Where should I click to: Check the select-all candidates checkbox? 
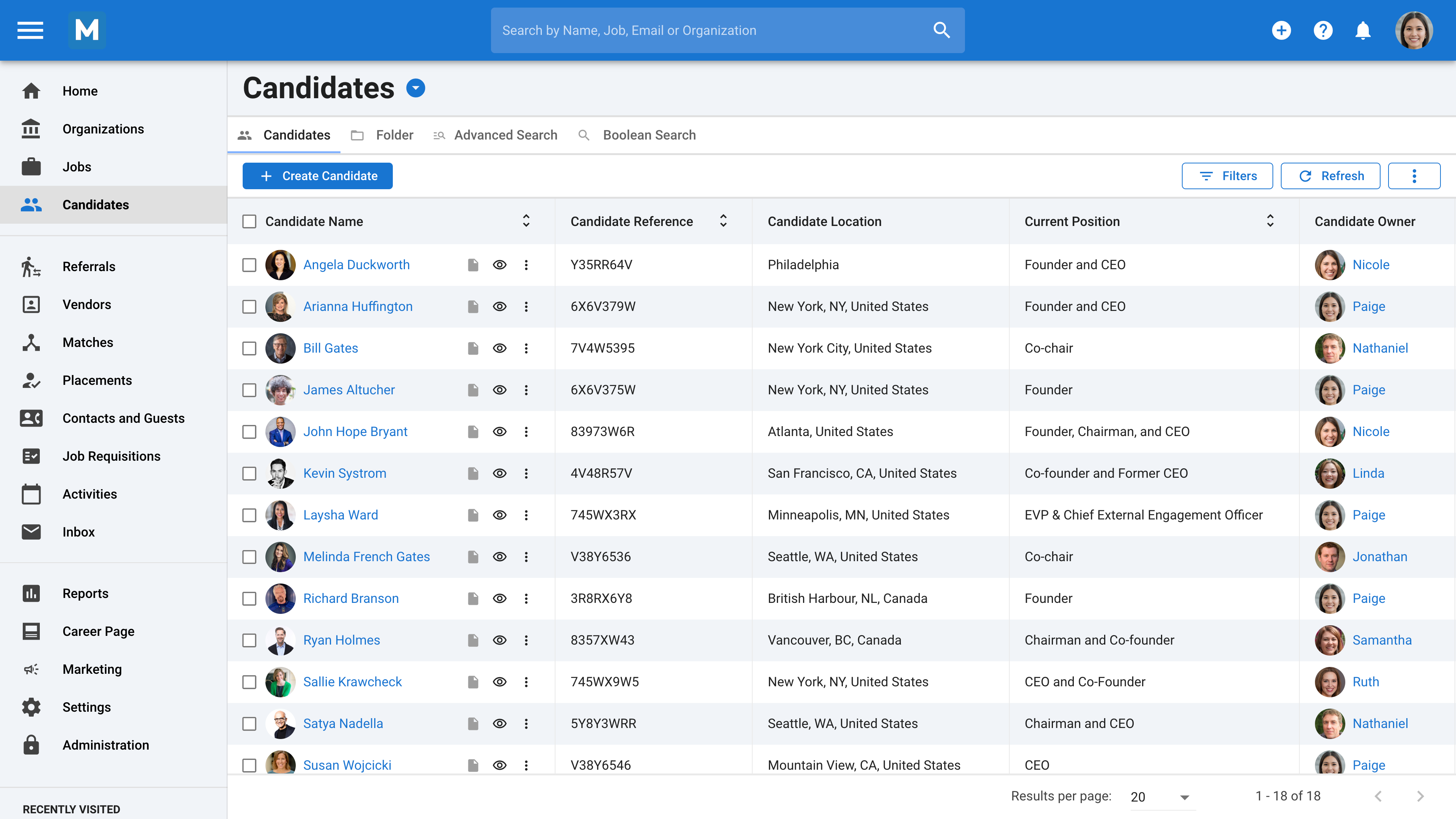[x=249, y=221]
